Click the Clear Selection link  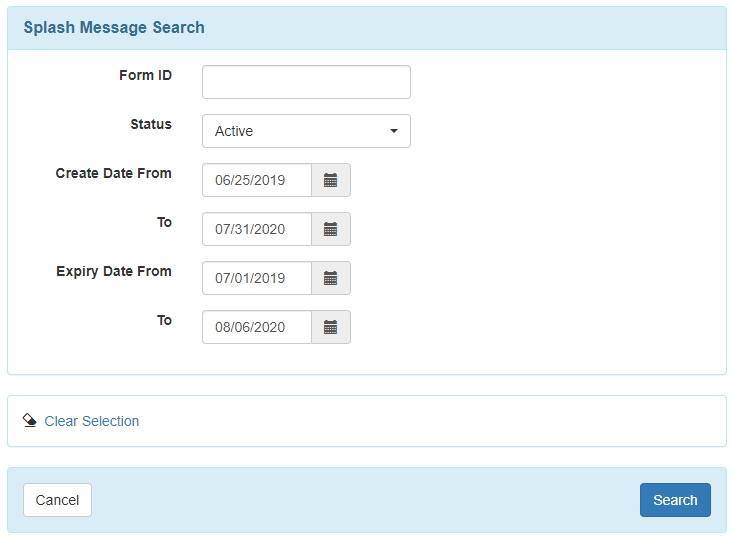pos(92,421)
